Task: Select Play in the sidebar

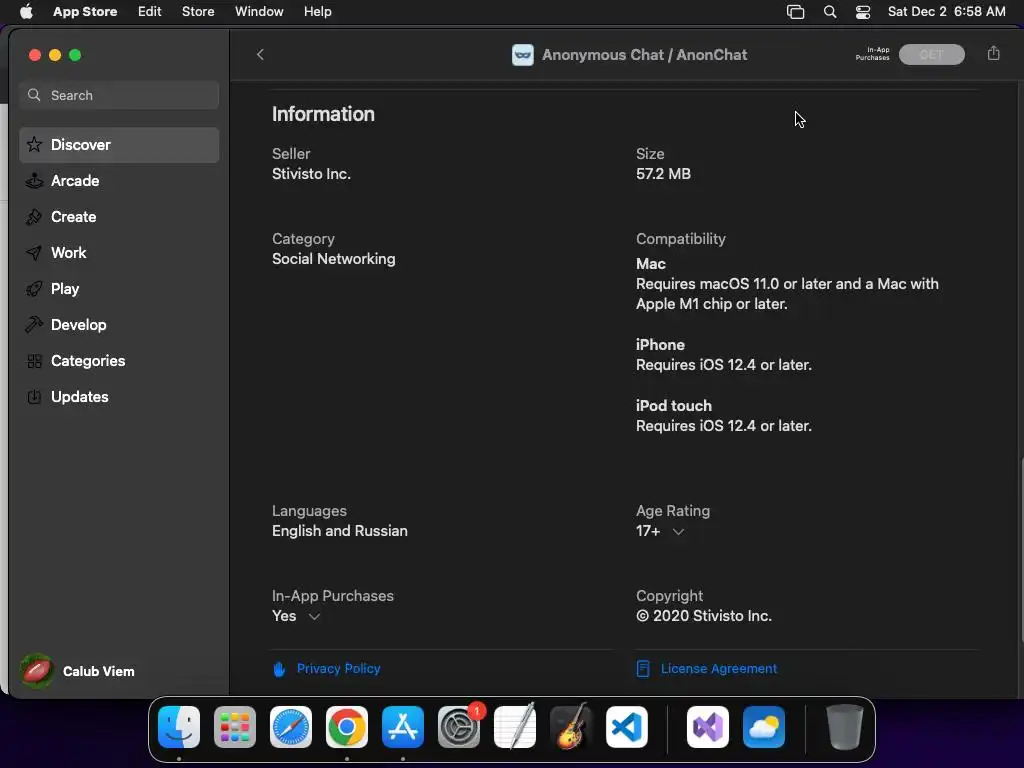Action: click(x=120, y=289)
